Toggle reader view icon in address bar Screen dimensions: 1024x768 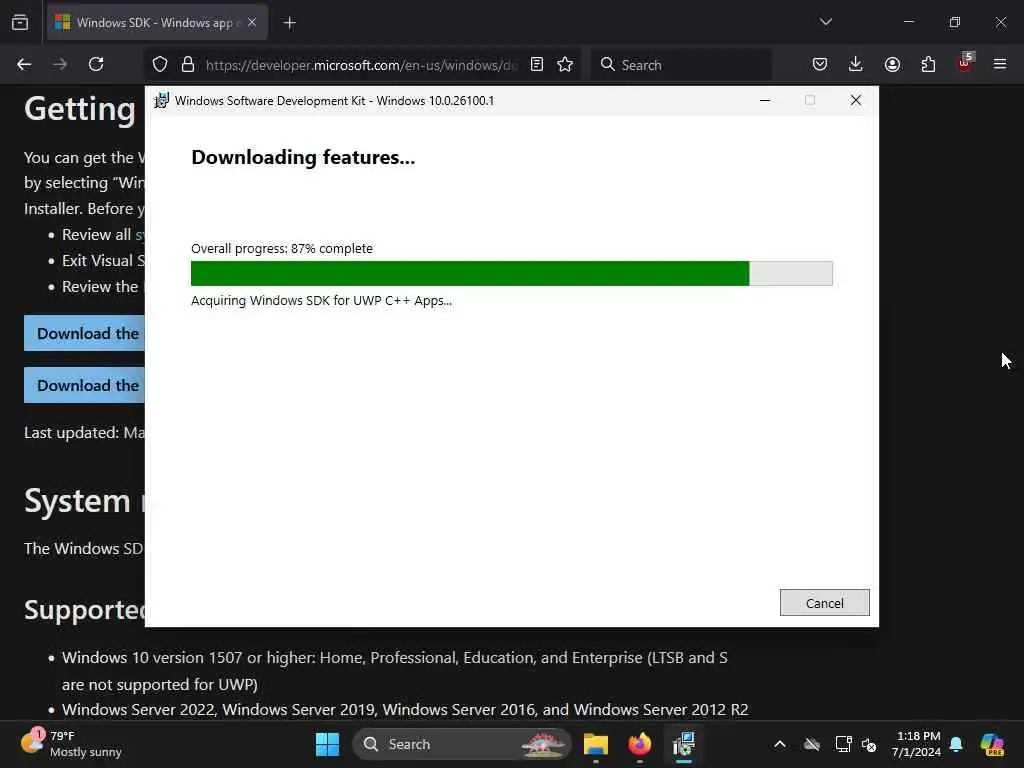click(x=537, y=64)
